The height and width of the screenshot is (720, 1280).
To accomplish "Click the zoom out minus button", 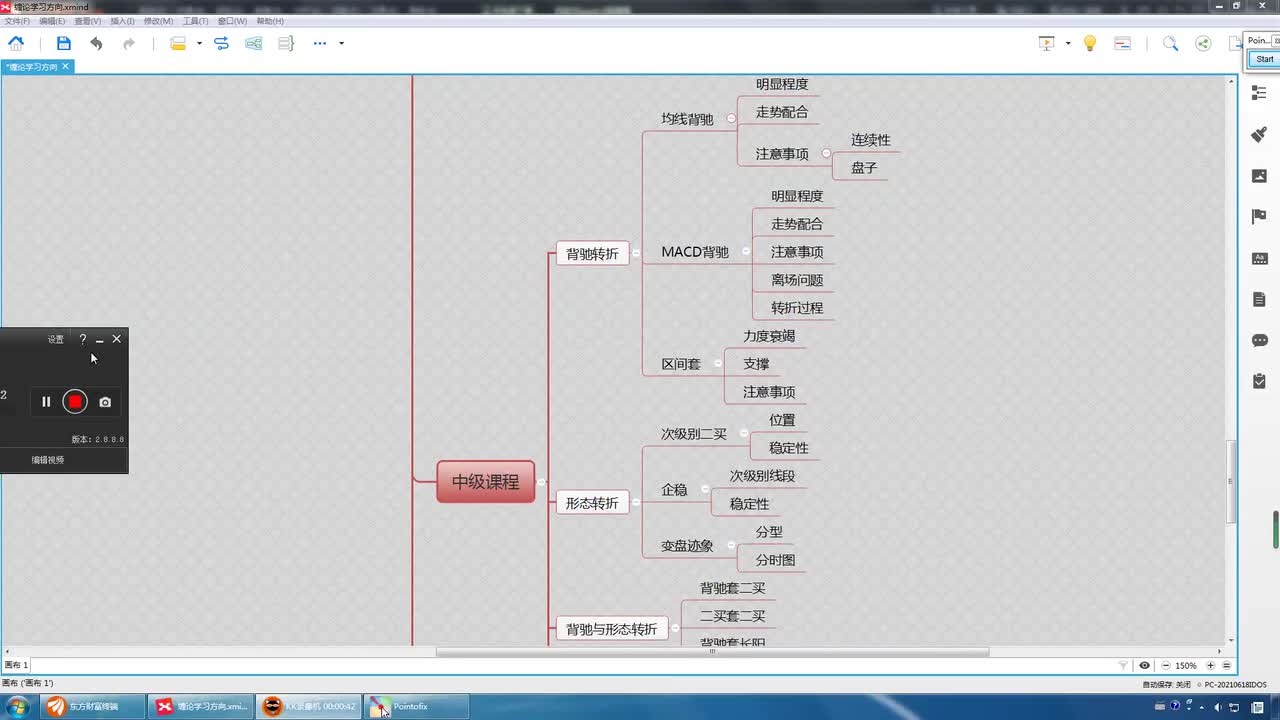I will tap(1166, 665).
